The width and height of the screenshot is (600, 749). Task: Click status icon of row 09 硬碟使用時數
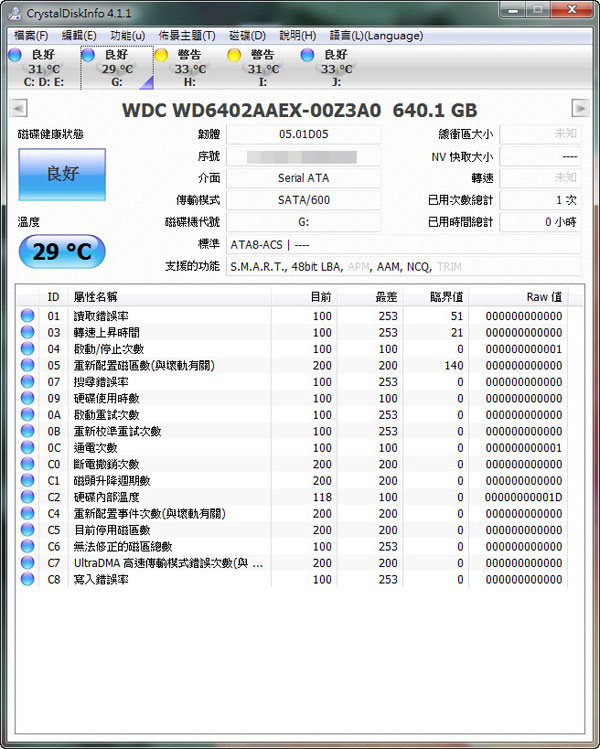[28, 398]
